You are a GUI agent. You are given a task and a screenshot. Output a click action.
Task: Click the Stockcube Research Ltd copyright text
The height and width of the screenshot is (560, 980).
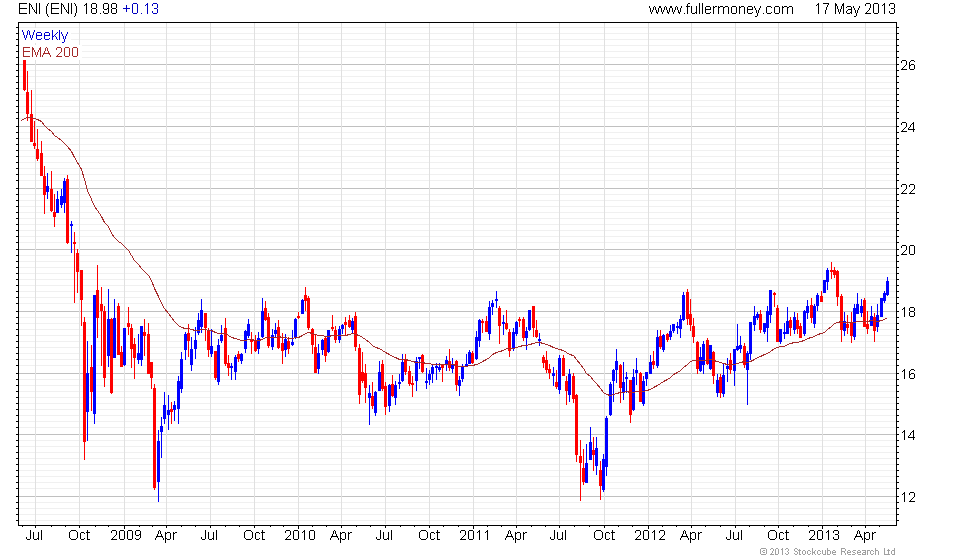coord(827,551)
